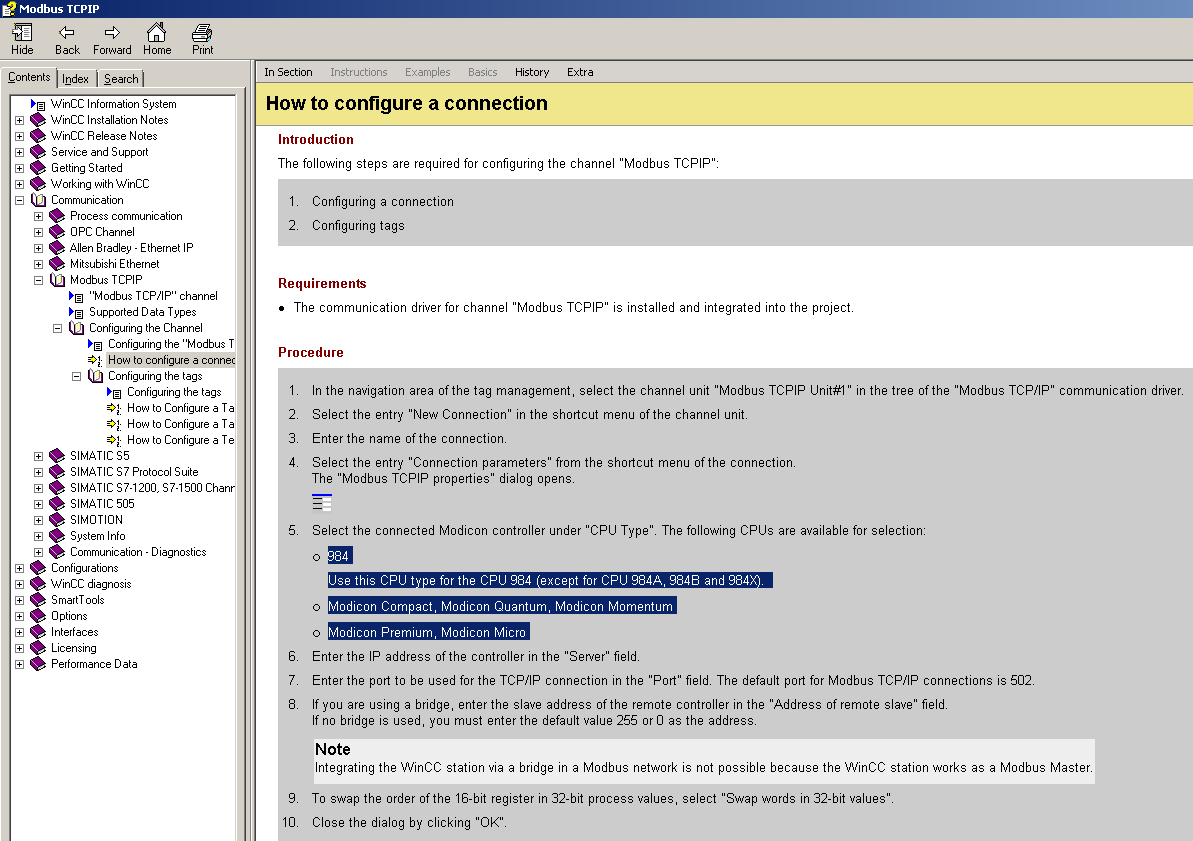Screen dimensions: 1193x841
Task: Click the SIMOTION book icon
Action: point(57,520)
